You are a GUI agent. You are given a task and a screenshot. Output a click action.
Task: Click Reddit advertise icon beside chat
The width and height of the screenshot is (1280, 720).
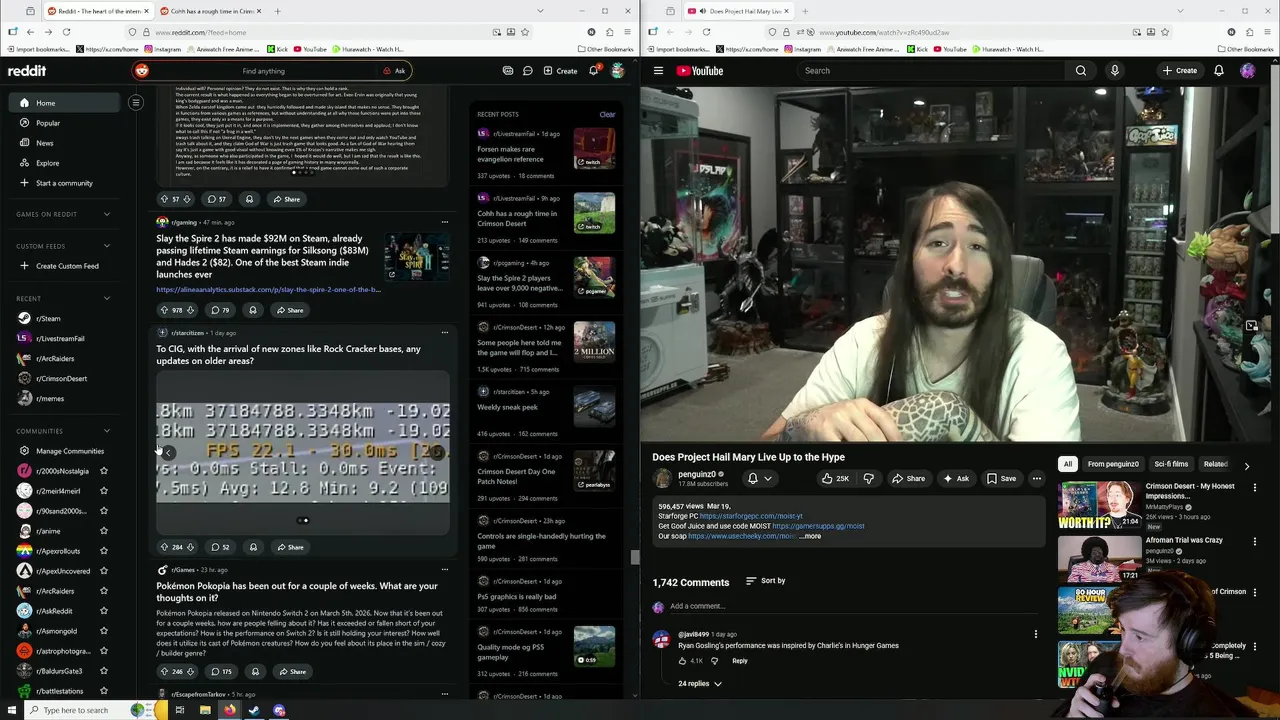point(508,71)
